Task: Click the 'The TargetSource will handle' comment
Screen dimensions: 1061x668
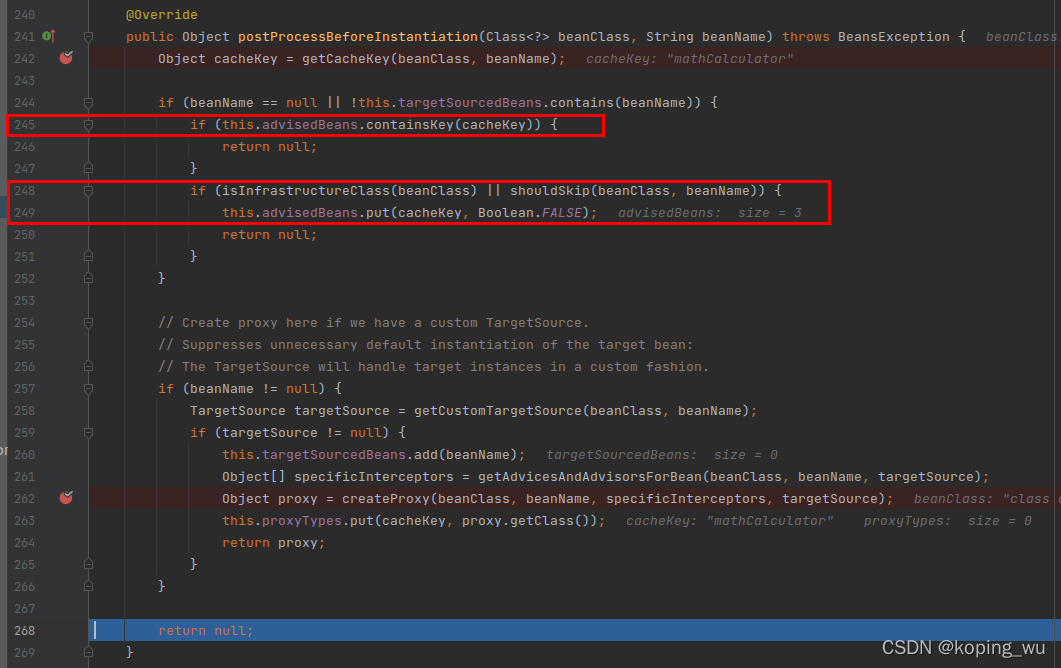Action: tap(434, 366)
